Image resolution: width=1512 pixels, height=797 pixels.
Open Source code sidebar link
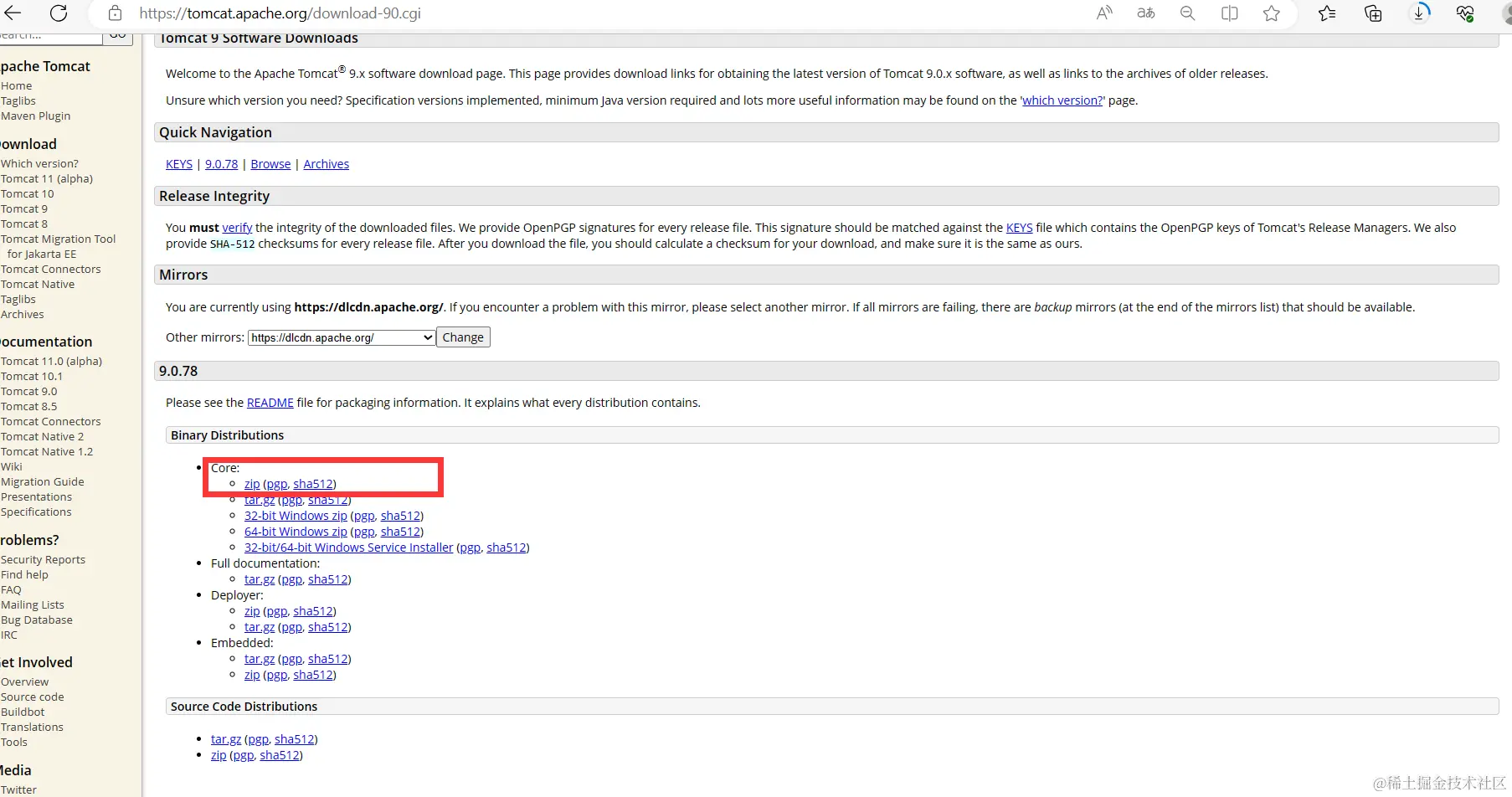33,697
